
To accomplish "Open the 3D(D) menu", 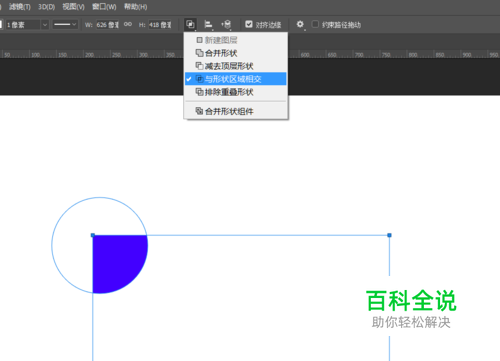I will pyautogui.click(x=46, y=7).
